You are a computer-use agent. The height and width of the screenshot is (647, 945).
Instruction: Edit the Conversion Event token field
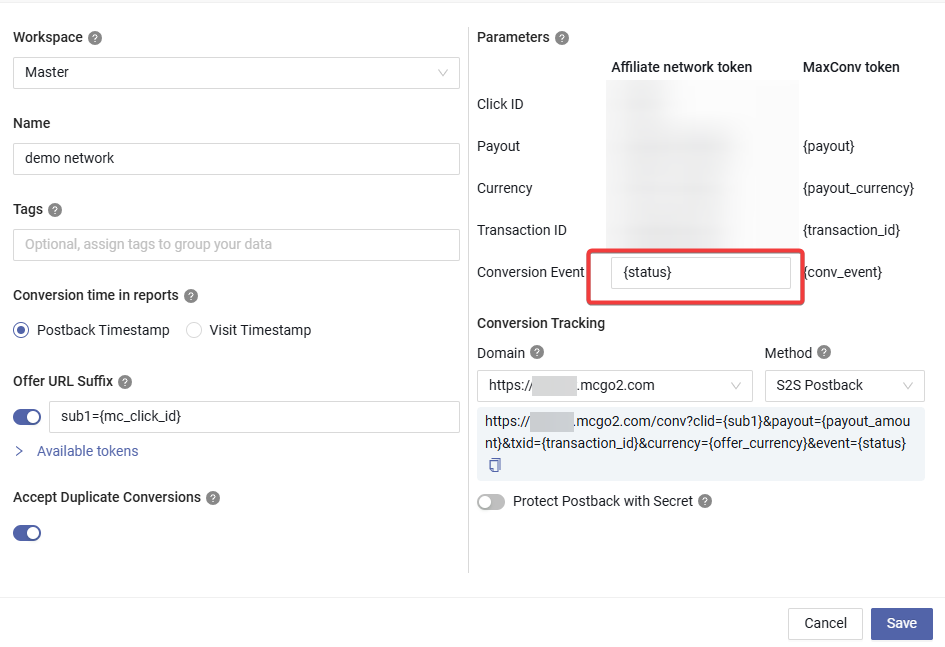tap(700, 271)
